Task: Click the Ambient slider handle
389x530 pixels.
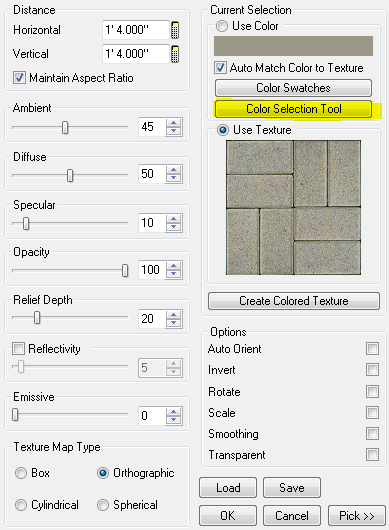Action: pos(65,127)
